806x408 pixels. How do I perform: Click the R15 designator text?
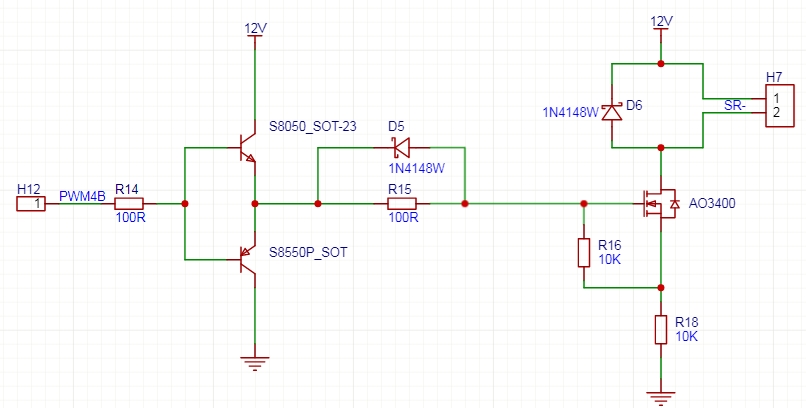coord(399,190)
